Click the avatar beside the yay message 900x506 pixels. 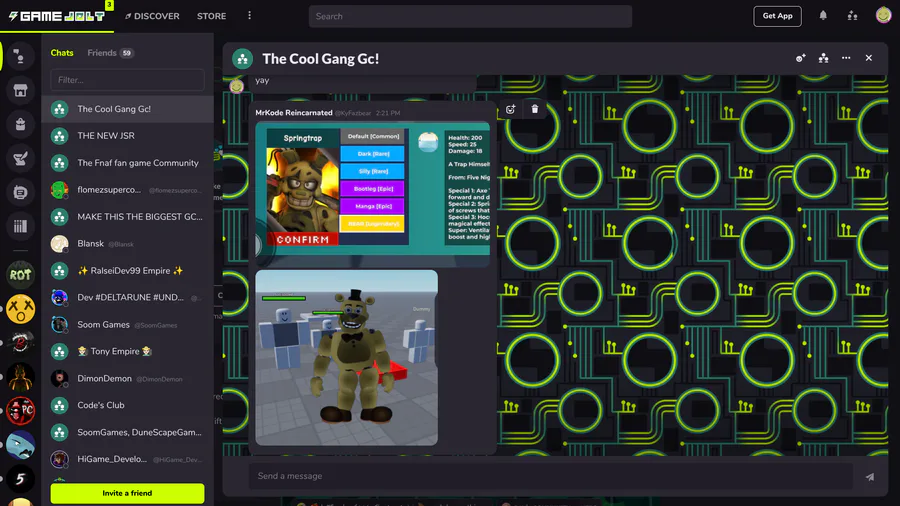click(x=236, y=86)
